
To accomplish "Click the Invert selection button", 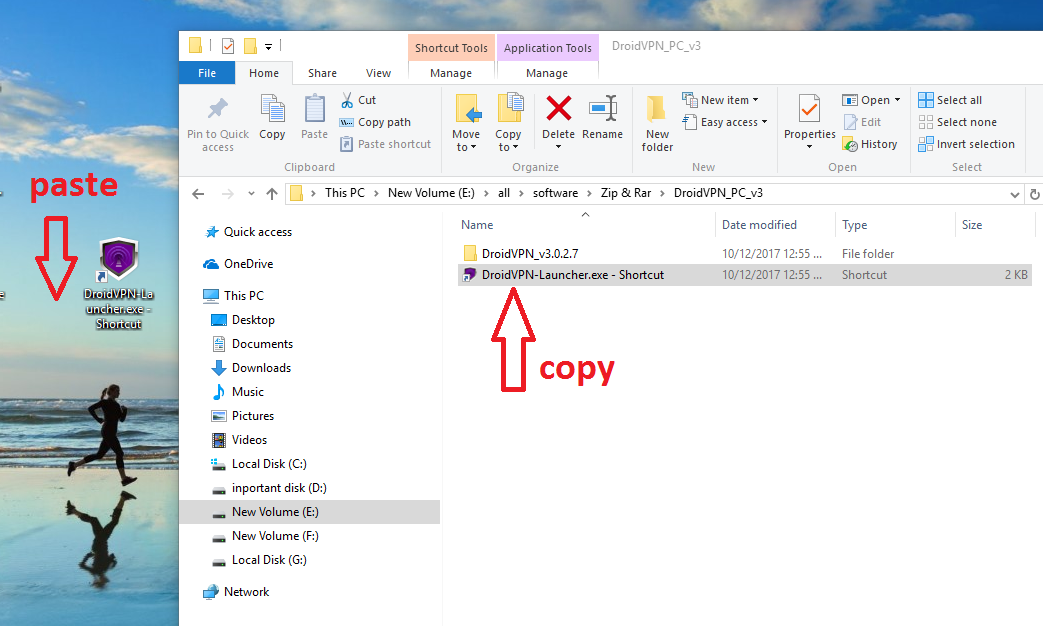I will (966, 144).
